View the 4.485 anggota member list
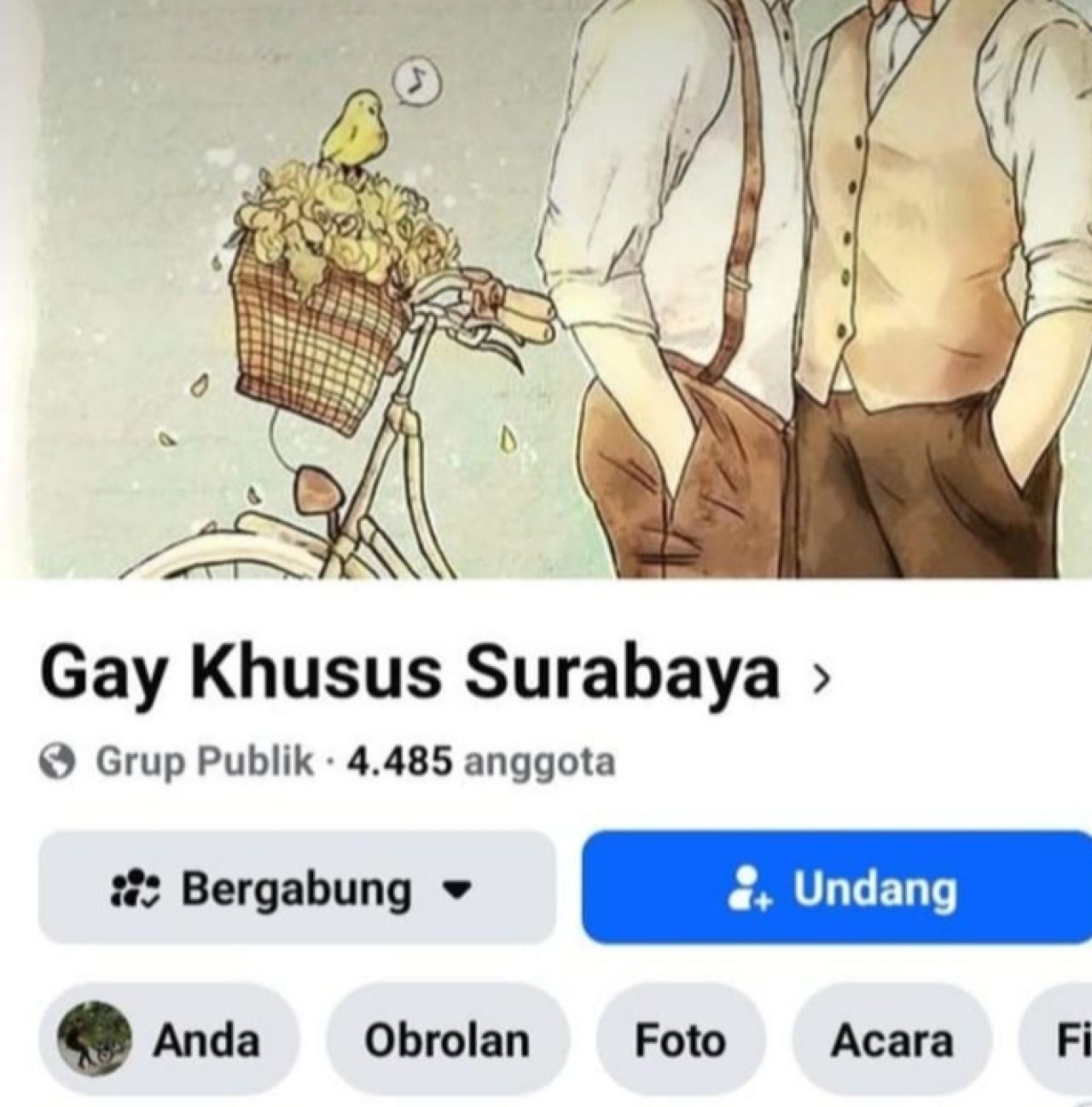This screenshot has width=1092, height=1107. pyautogui.click(x=481, y=762)
